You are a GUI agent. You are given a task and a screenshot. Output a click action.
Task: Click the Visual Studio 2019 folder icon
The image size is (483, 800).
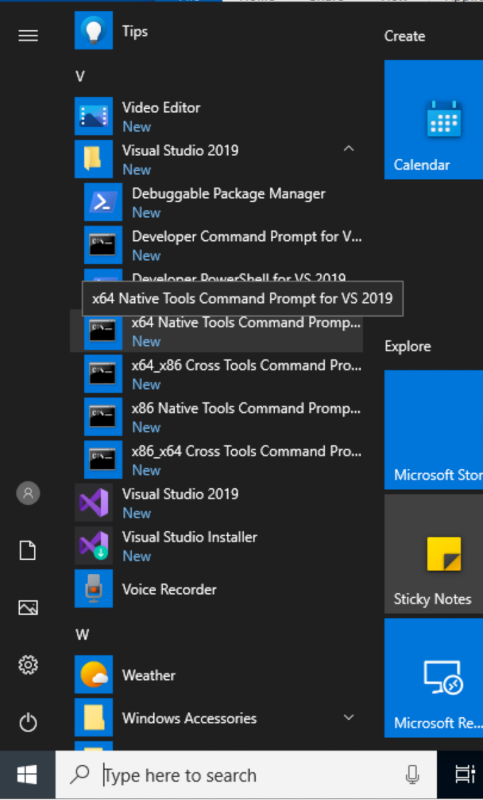[x=94, y=159]
